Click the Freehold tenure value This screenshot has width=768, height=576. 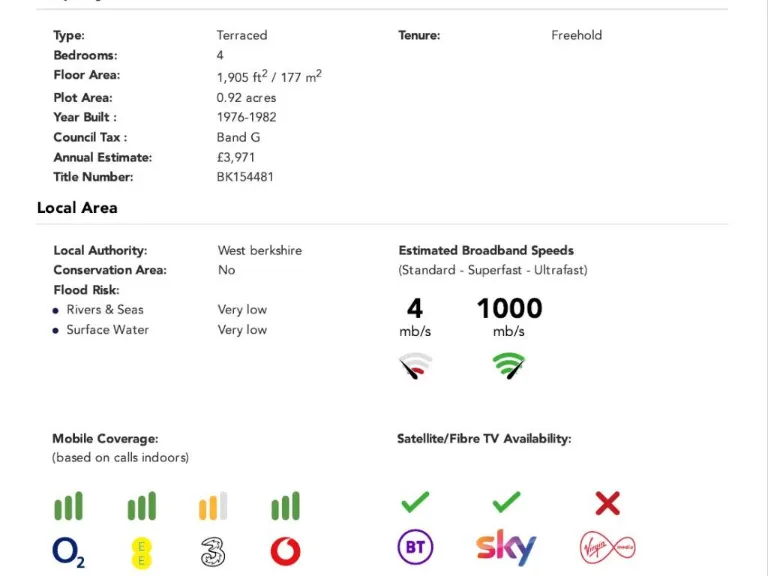click(576, 35)
